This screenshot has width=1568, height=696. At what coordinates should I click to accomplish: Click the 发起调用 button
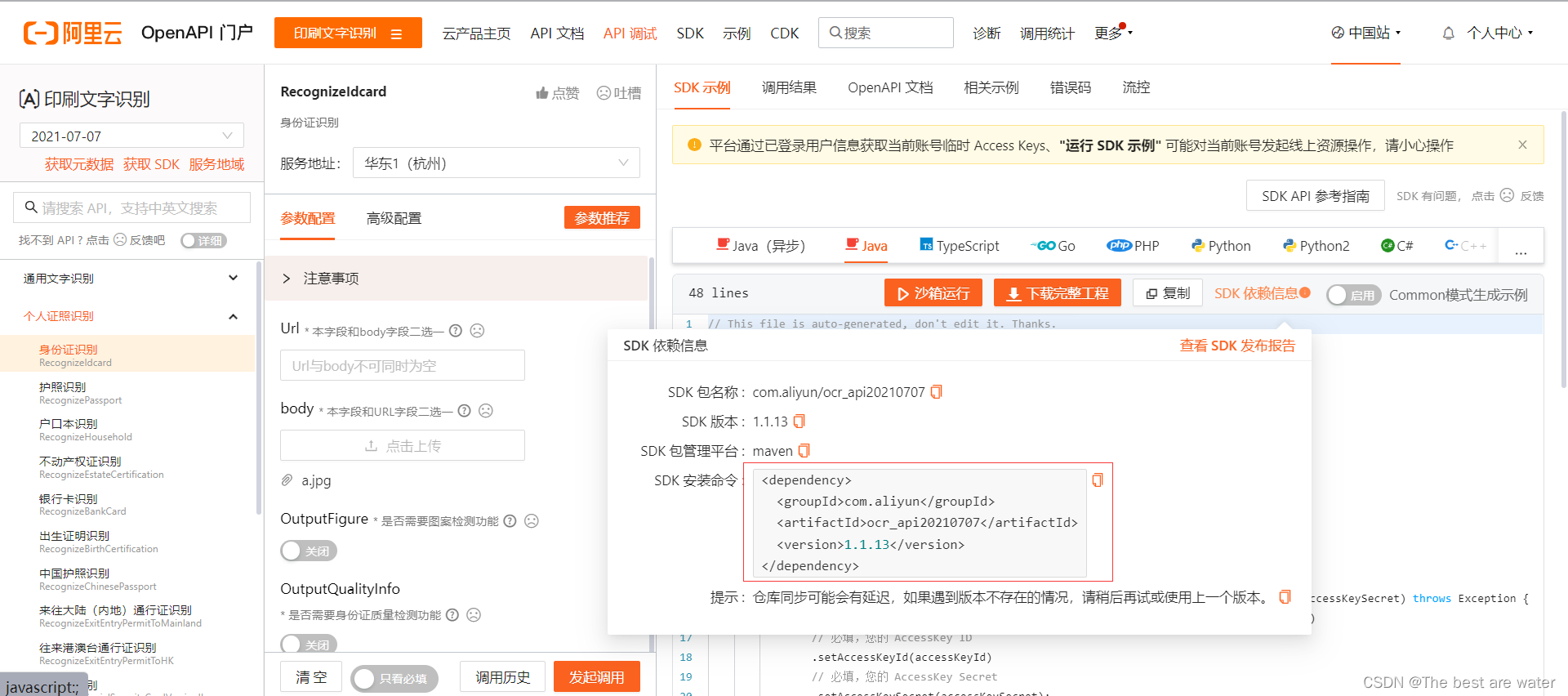point(597,677)
